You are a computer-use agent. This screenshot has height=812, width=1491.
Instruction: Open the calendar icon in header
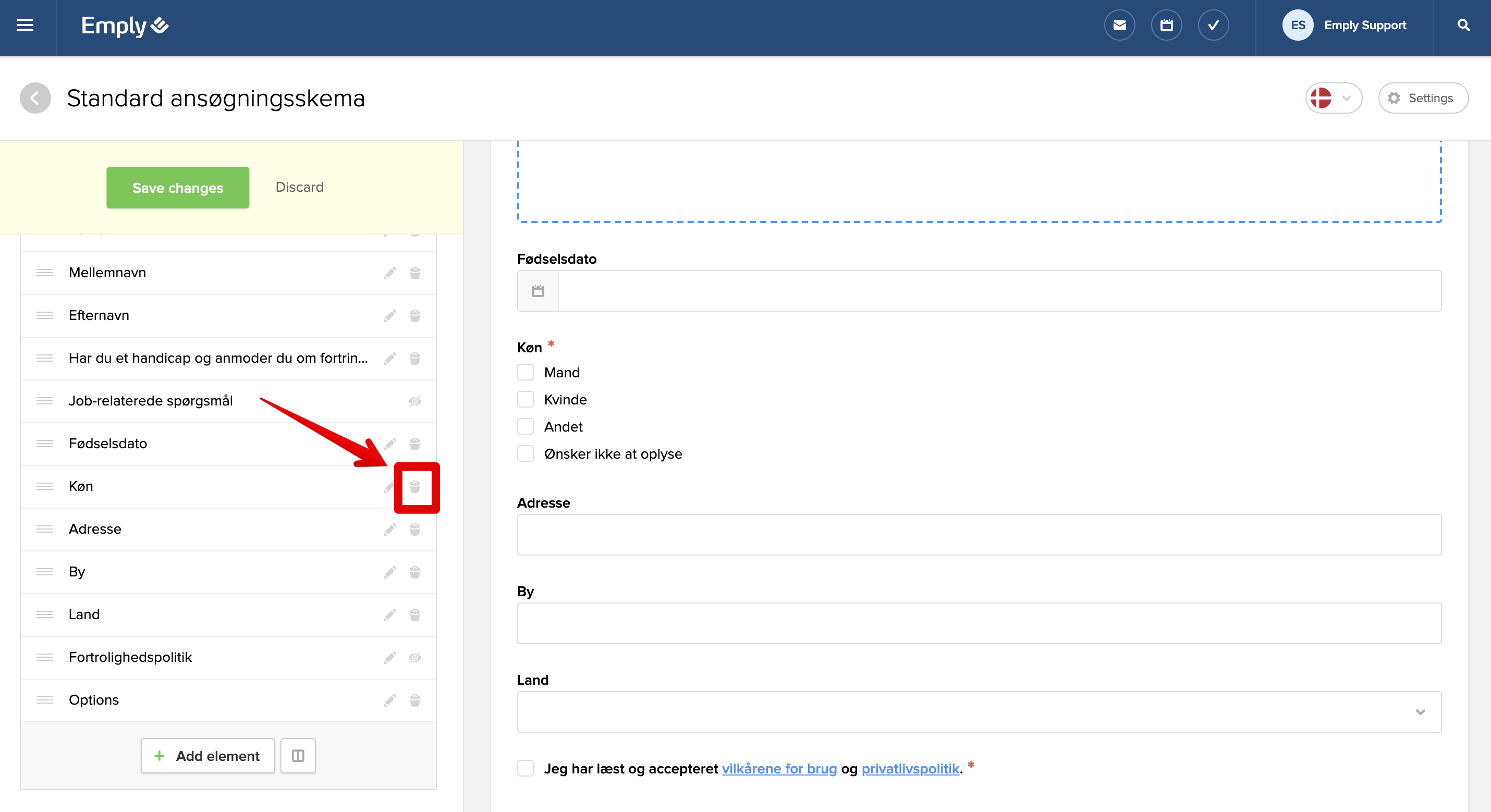[1166, 26]
